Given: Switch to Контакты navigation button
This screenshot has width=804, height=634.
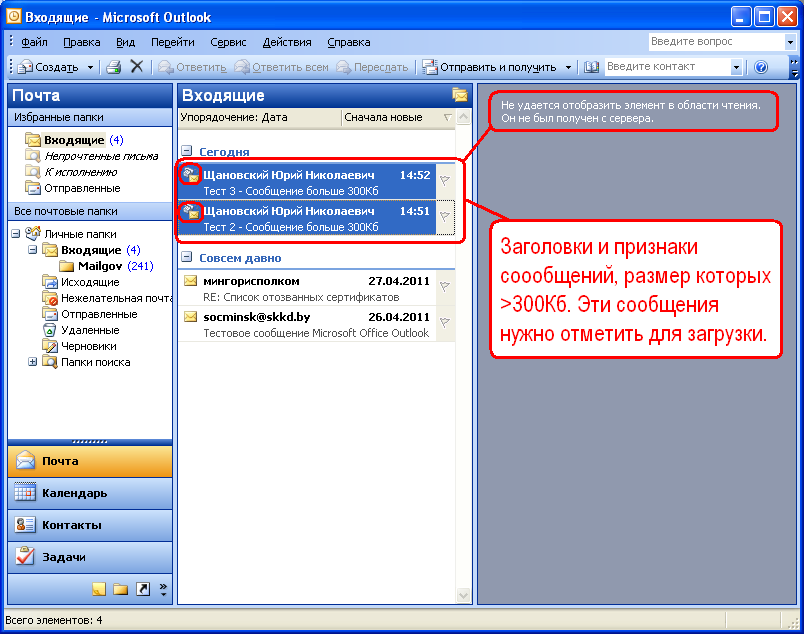Looking at the screenshot, I should click(90, 525).
